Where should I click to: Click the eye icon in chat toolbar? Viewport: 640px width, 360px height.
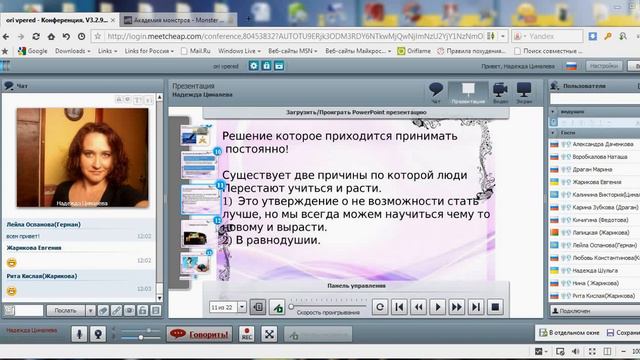[x=129, y=311]
